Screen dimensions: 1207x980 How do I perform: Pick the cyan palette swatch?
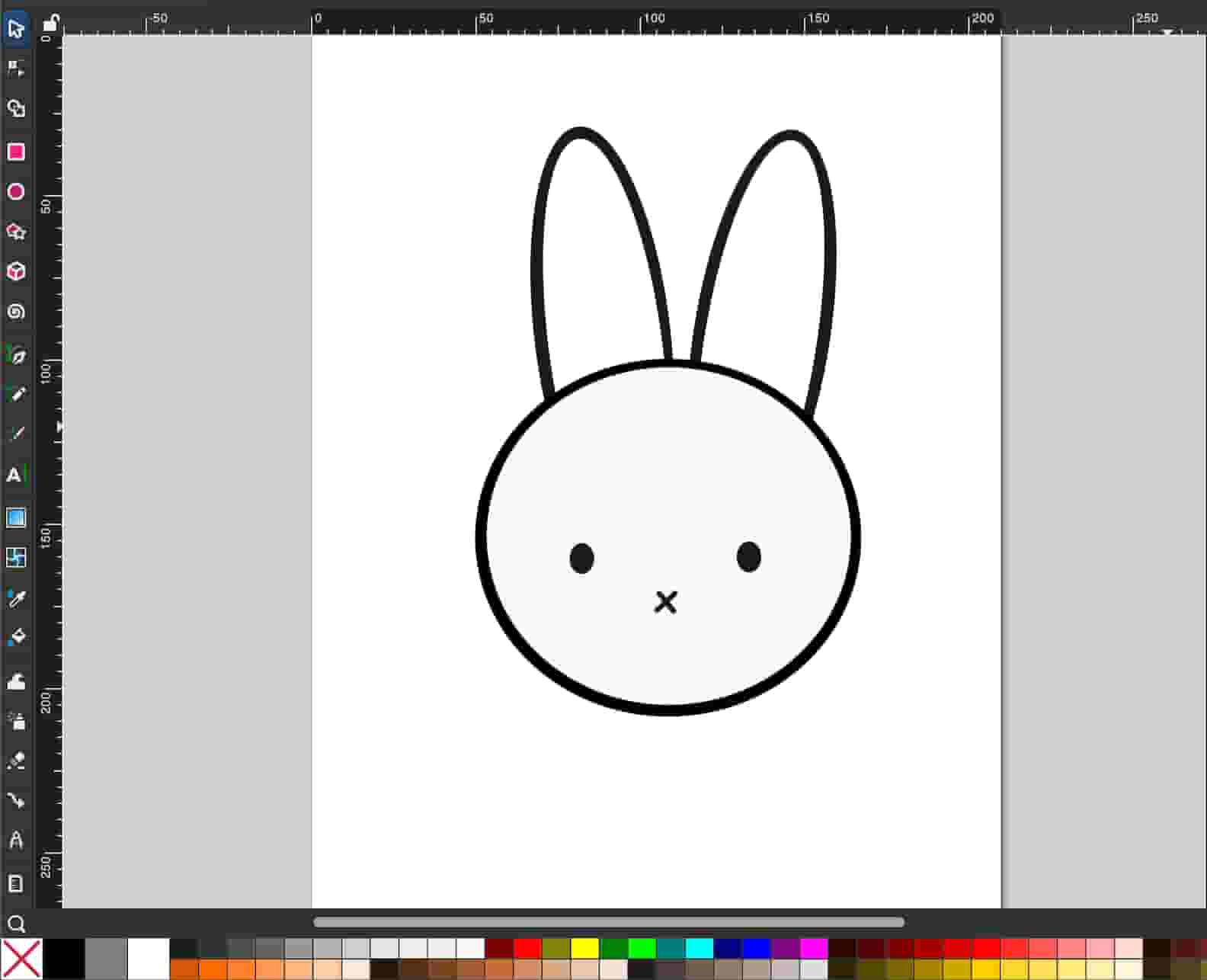tap(700, 948)
